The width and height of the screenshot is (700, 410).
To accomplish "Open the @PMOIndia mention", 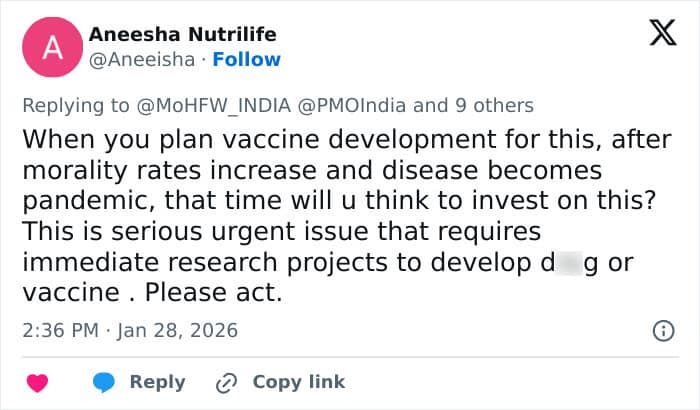I will pos(342,105).
